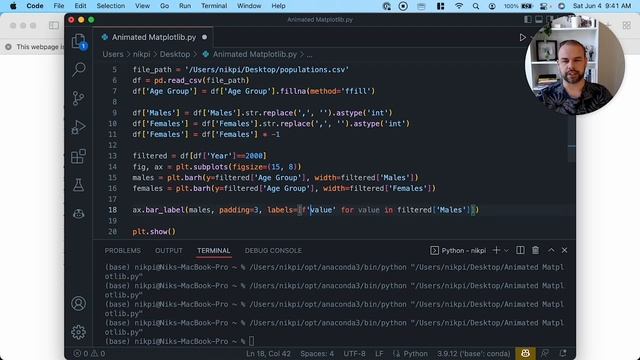Open the Run menu
Viewport: 640px width, 360px height.
(x=185, y=6)
